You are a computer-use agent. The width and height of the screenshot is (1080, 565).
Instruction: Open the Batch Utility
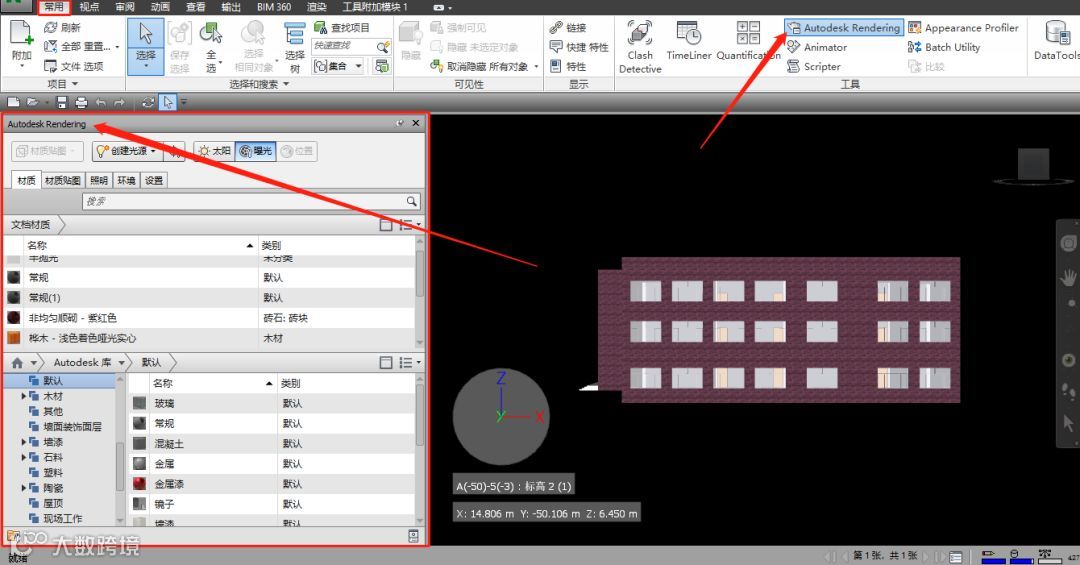point(944,47)
